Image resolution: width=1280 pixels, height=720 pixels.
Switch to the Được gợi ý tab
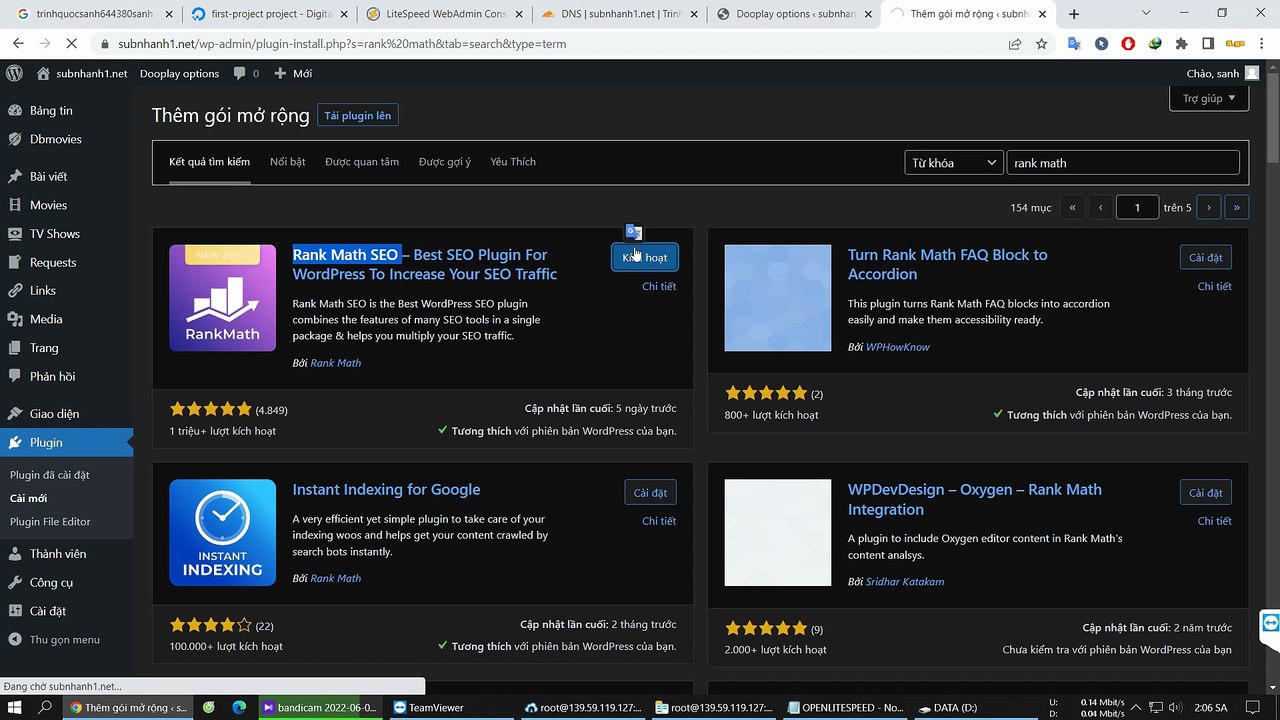click(445, 162)
